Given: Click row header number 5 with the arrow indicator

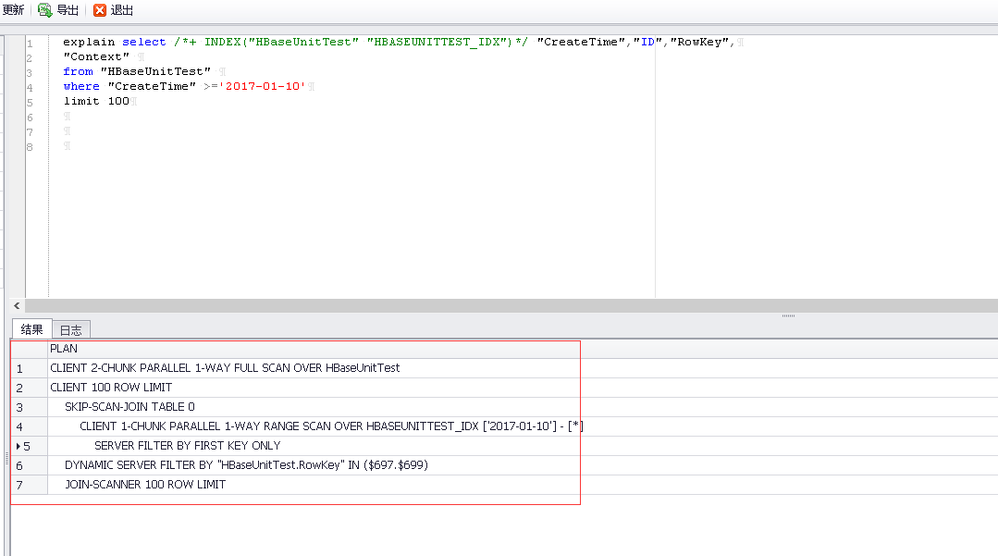Looking at the screenshot, I should pyautogui.click(x=29, y=446).
